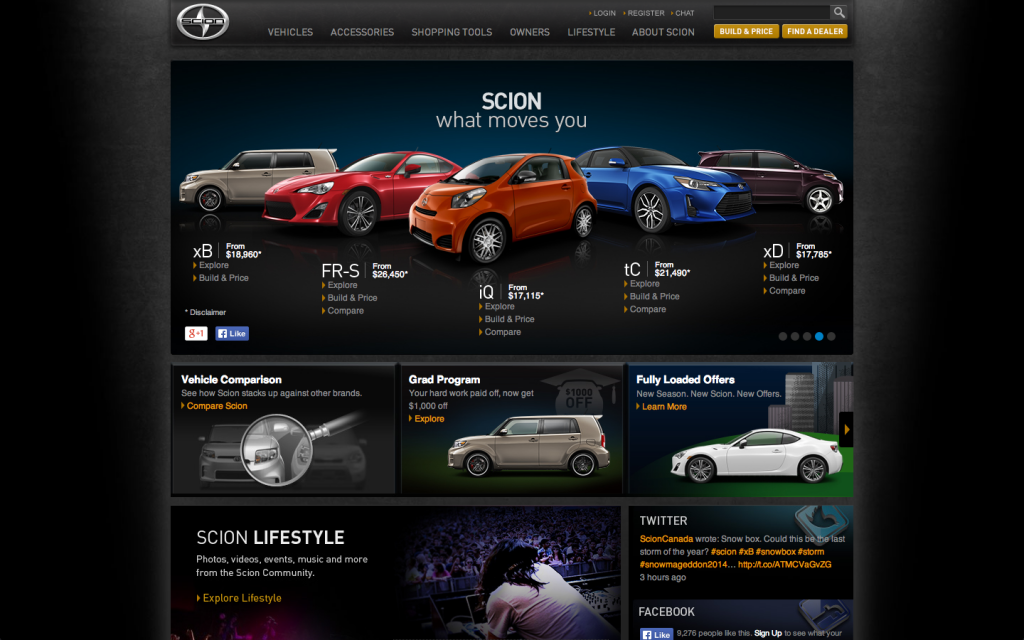Click the orange iQ car image
The image size is (1024, 640).
pos(502,206)
